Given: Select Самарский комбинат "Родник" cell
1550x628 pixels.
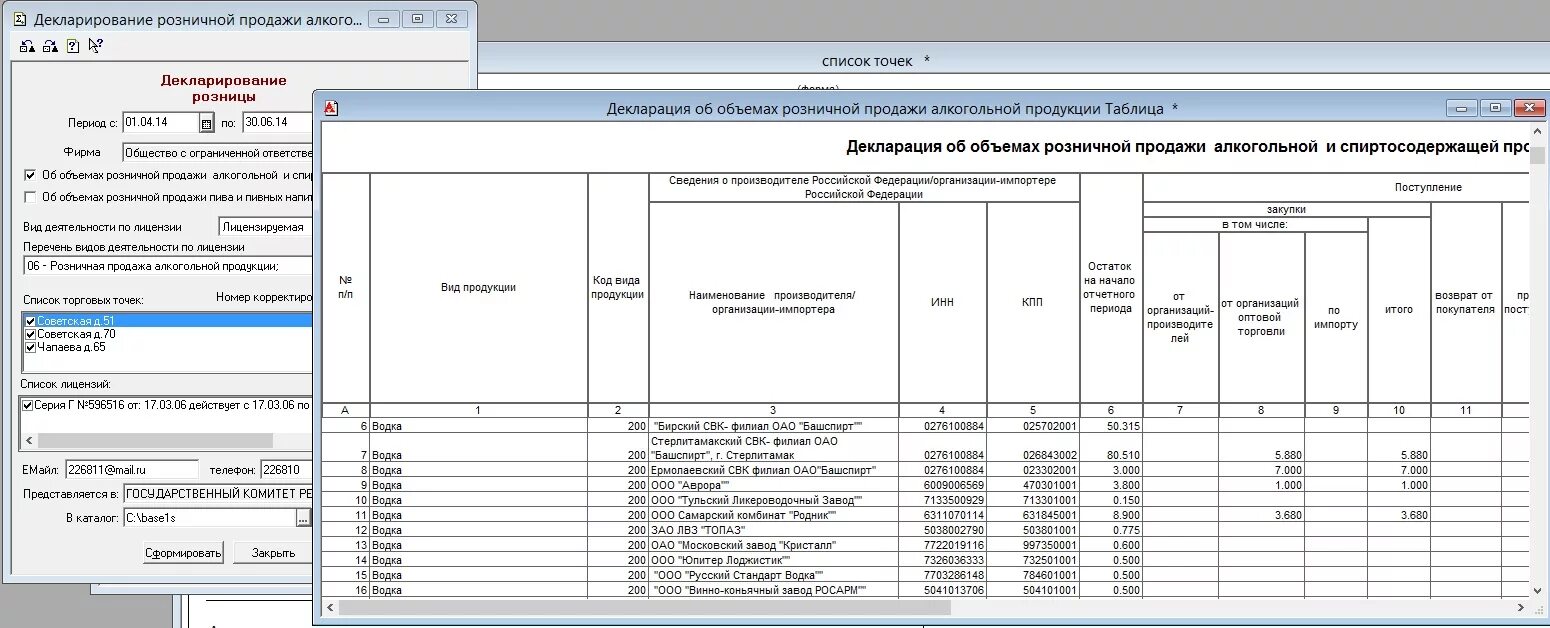Looking at the screenshot, I should coord(774,515).
